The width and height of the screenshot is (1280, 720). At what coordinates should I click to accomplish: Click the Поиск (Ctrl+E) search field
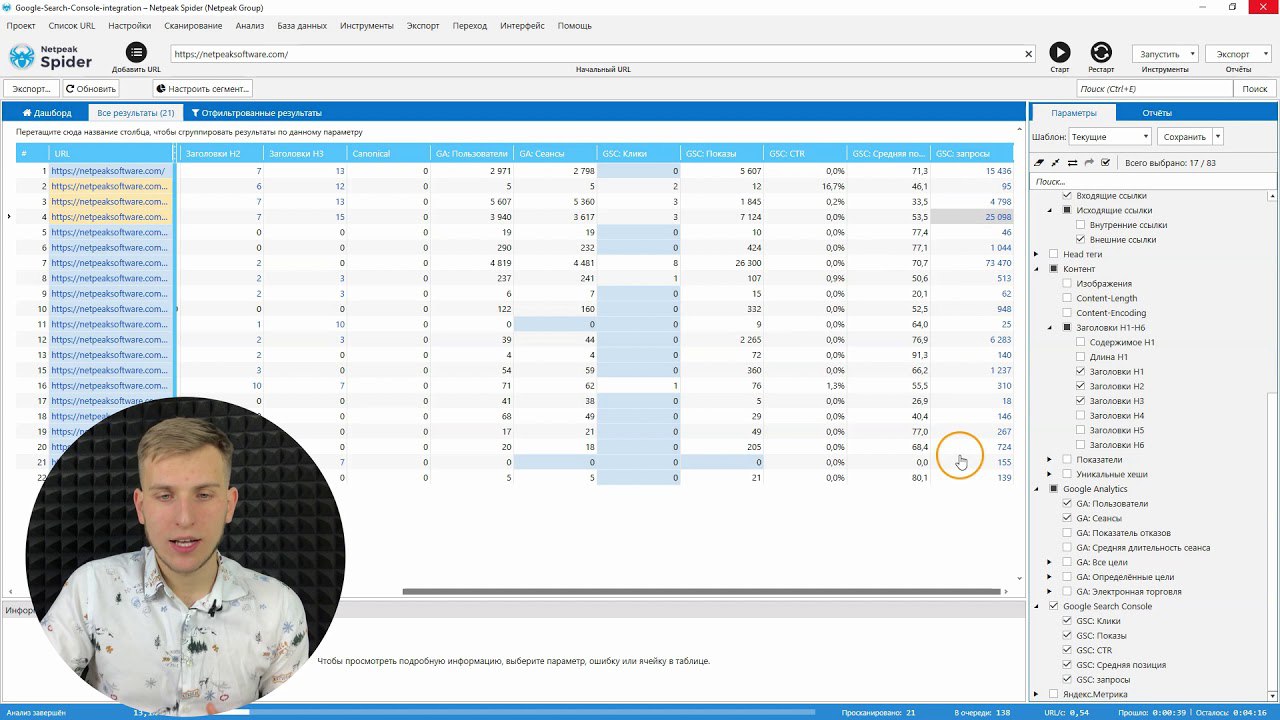click(x=1154, y=89)
